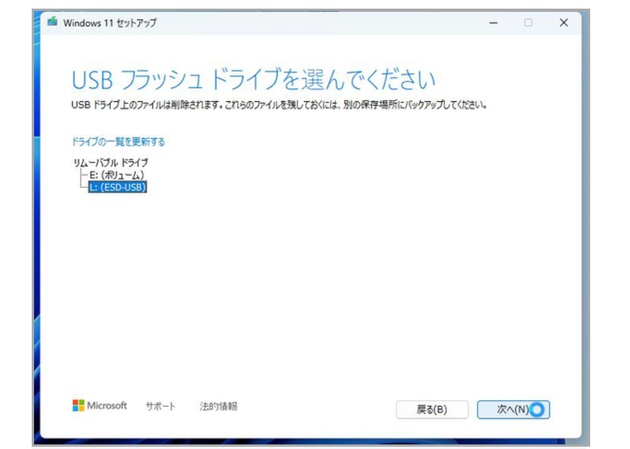Select the E: (ボリューム) drive
The width and height of the screenshot is (630, 449).
pyautogui.click(x=117, y=175)
